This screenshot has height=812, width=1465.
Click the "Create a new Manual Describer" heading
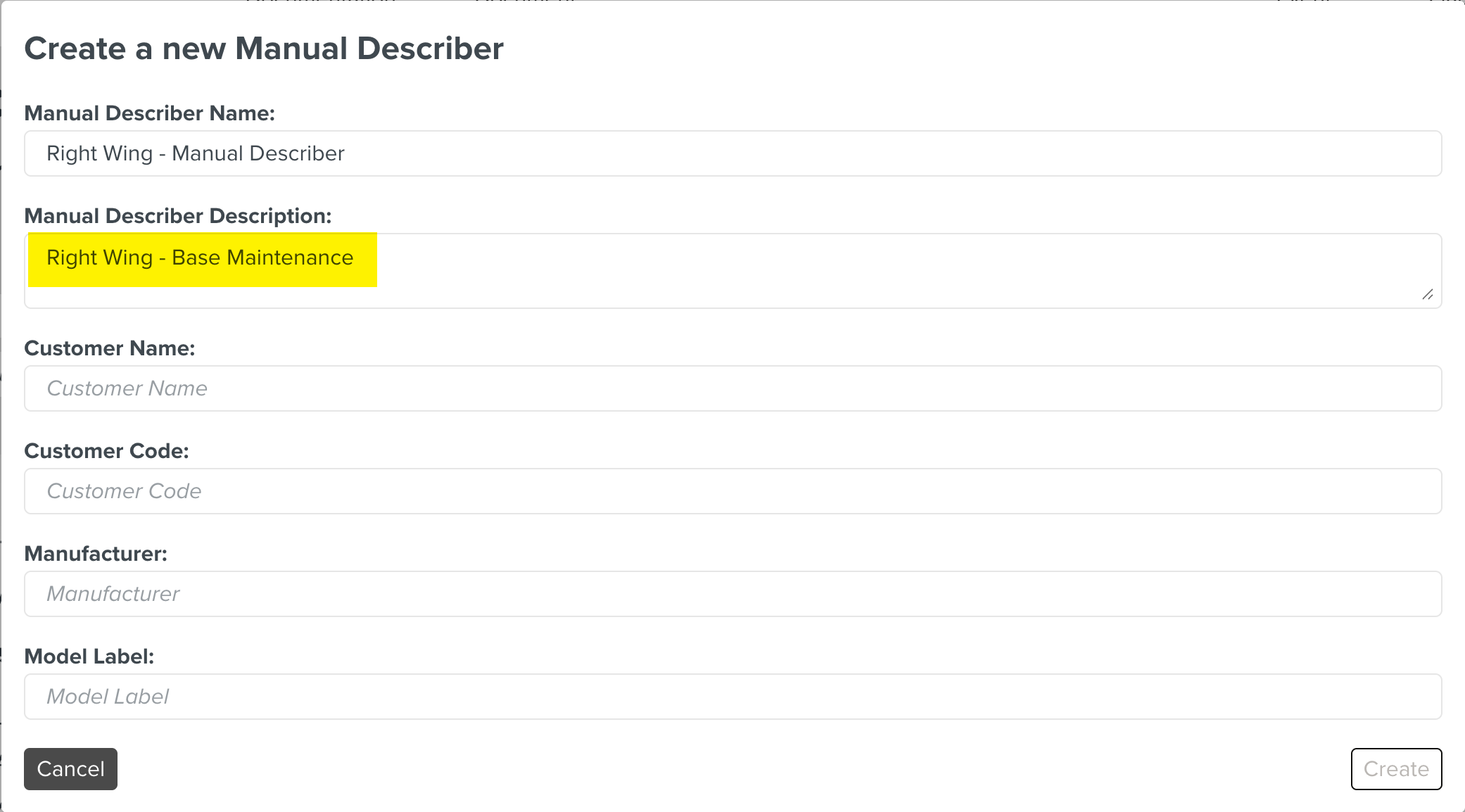pos(264,49)
